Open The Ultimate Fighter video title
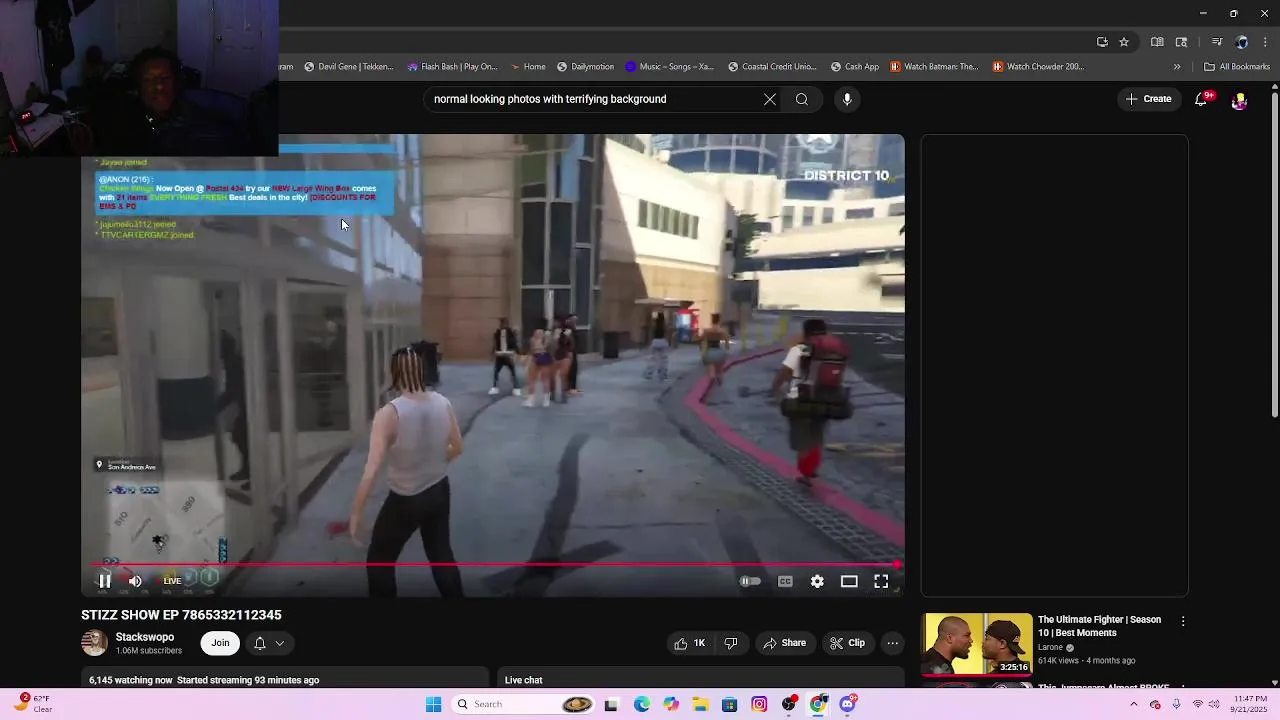This screenshot has height=720, width=1280. pyautogui.click(x=1099, y=626)
